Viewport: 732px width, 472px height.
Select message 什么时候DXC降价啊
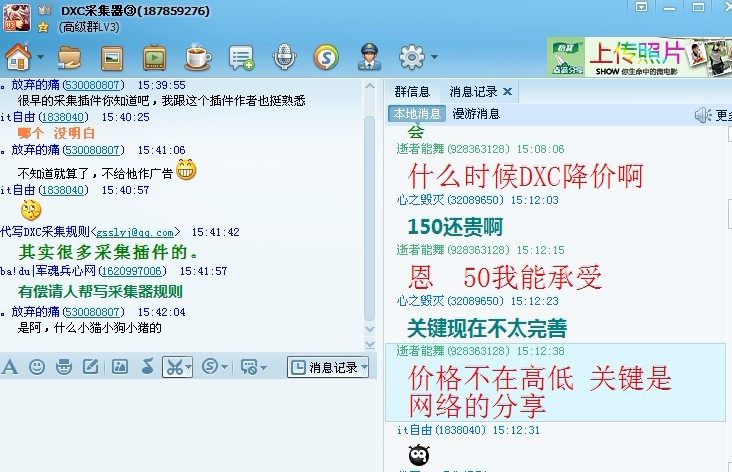tap(525, 176)
